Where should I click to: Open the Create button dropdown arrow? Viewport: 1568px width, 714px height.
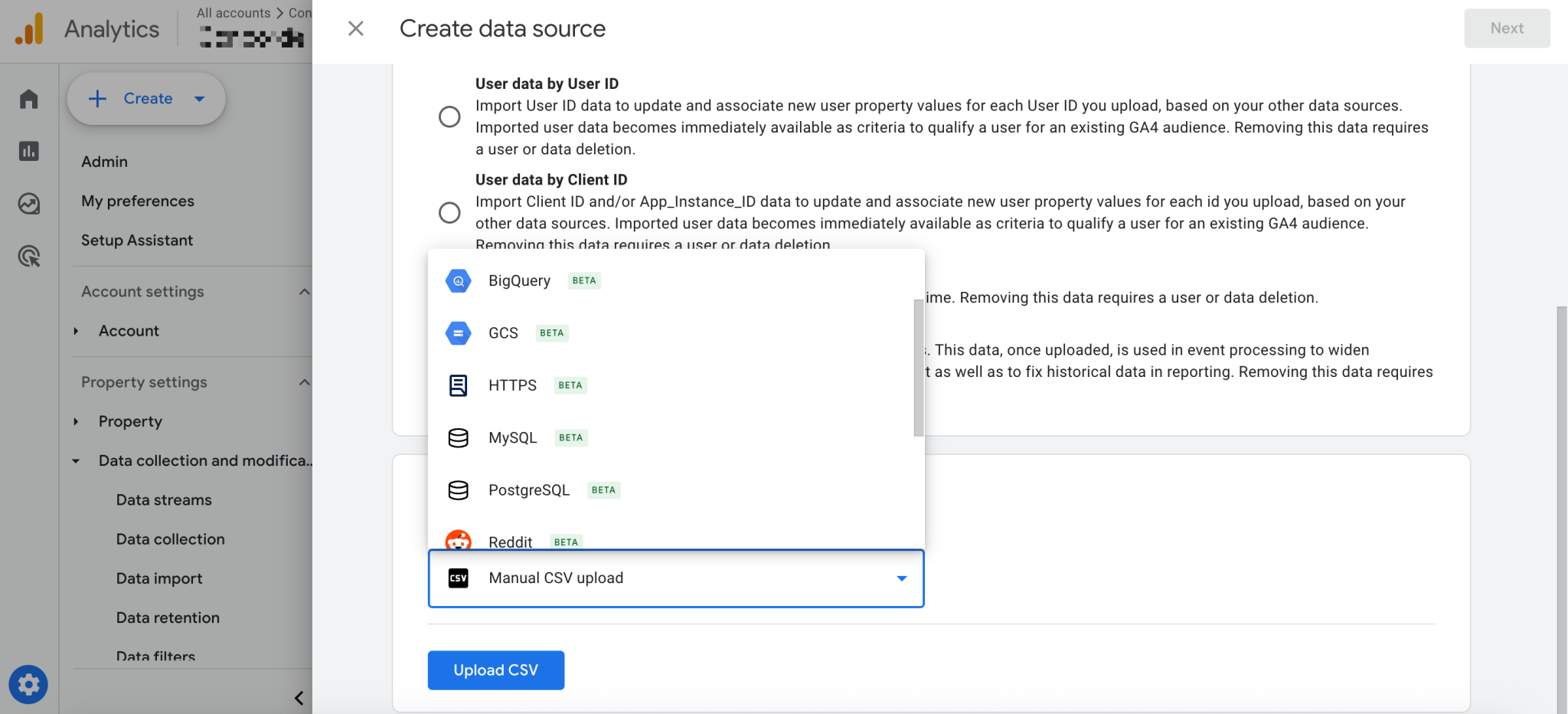coord(200,99)
